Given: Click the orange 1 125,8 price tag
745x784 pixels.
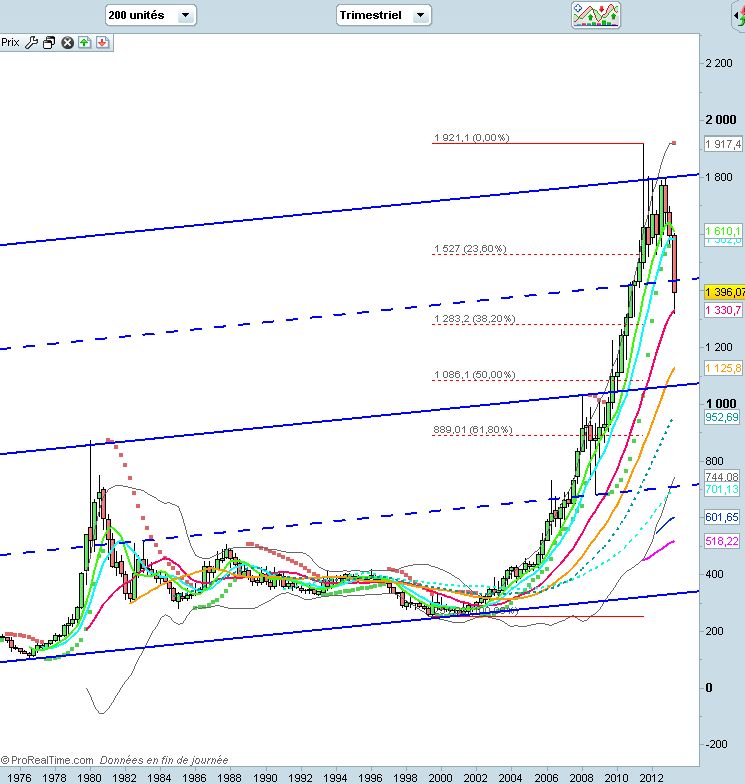Looking at the screenshot, I should pos(723,368).
